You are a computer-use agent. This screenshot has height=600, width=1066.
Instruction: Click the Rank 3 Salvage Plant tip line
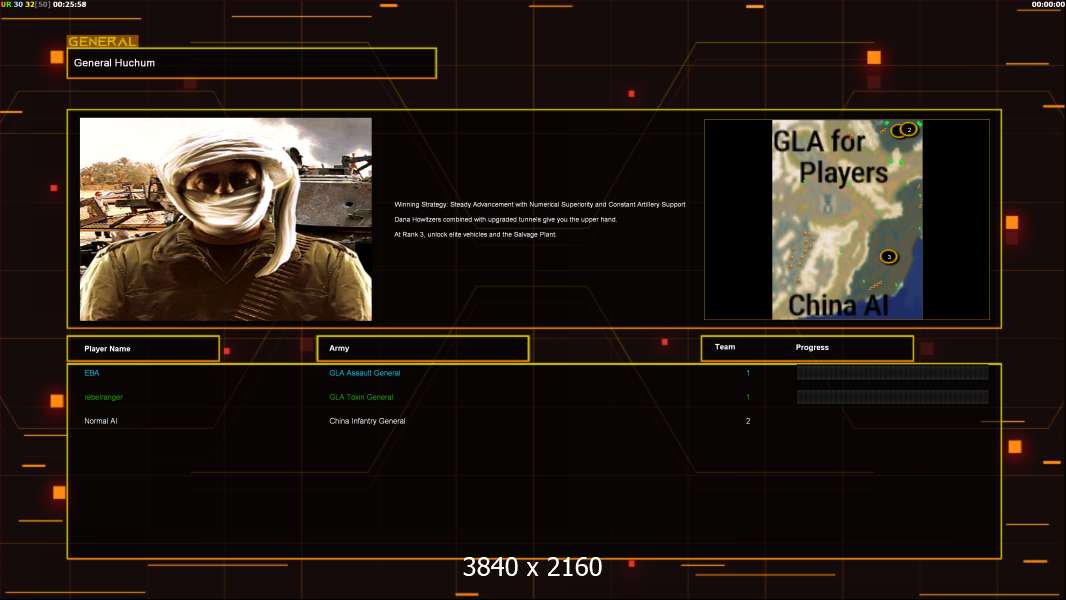[x=475, y=234]
